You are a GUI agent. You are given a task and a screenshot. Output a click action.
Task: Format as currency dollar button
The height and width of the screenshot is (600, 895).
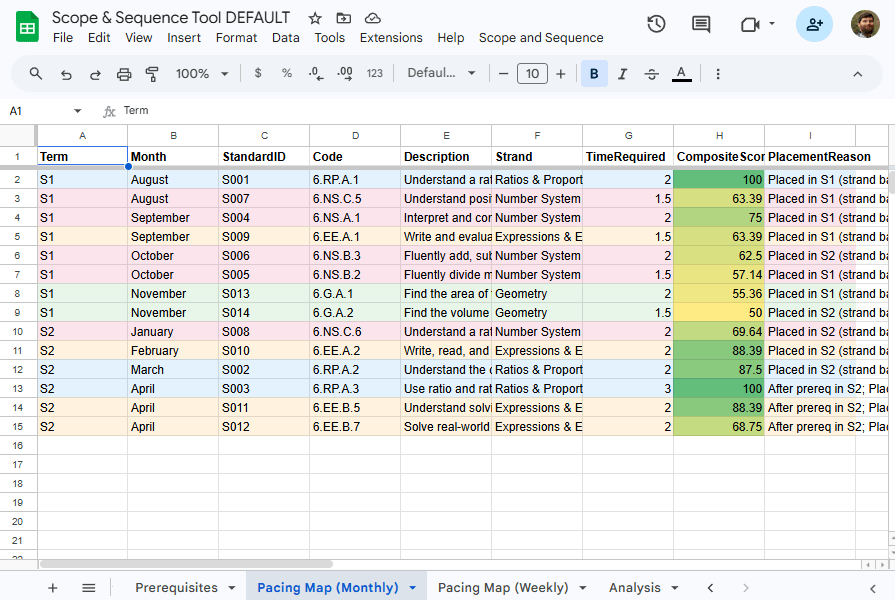click(x=258, y=74)
